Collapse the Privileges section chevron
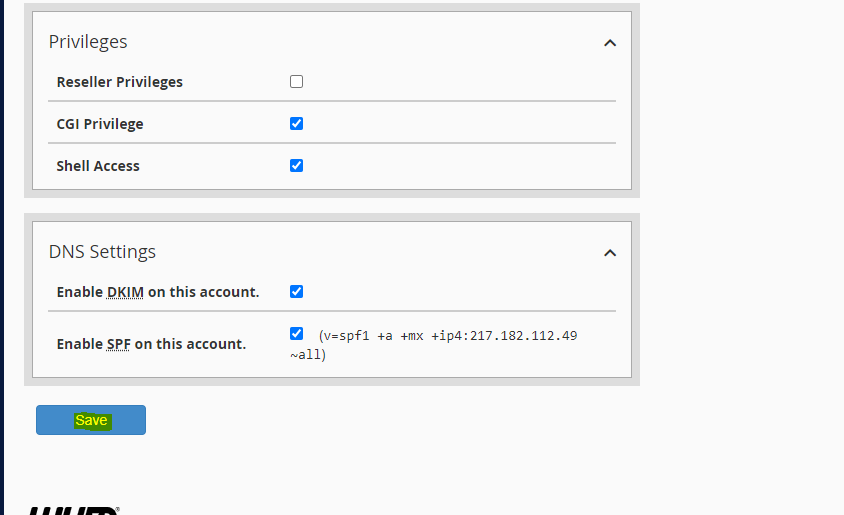The image size is (844, 515). 610,43
